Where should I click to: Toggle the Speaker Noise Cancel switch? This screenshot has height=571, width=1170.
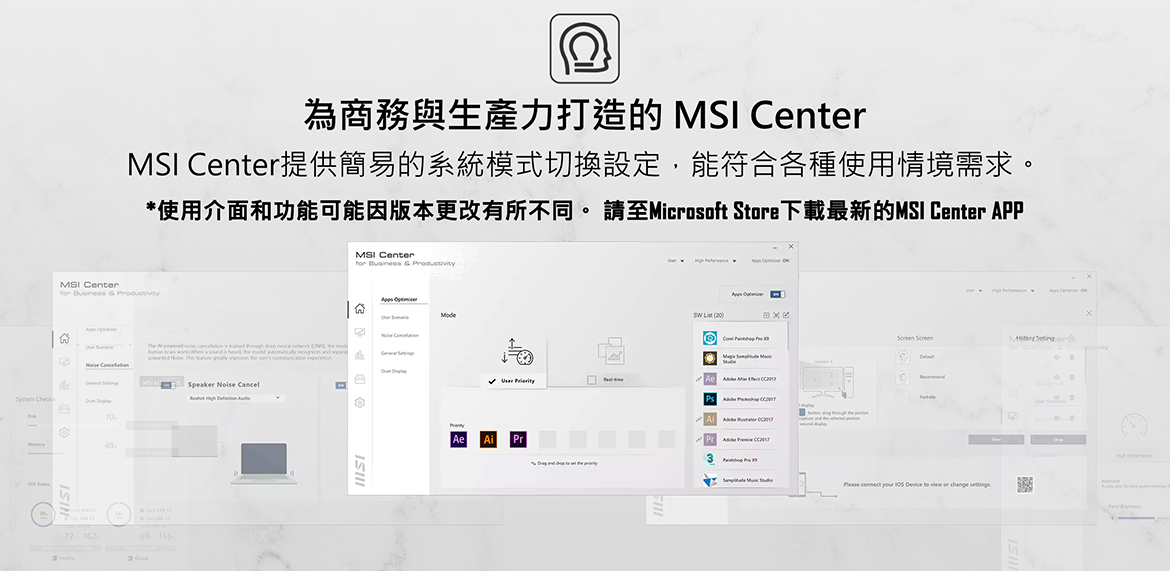(166, 385)
